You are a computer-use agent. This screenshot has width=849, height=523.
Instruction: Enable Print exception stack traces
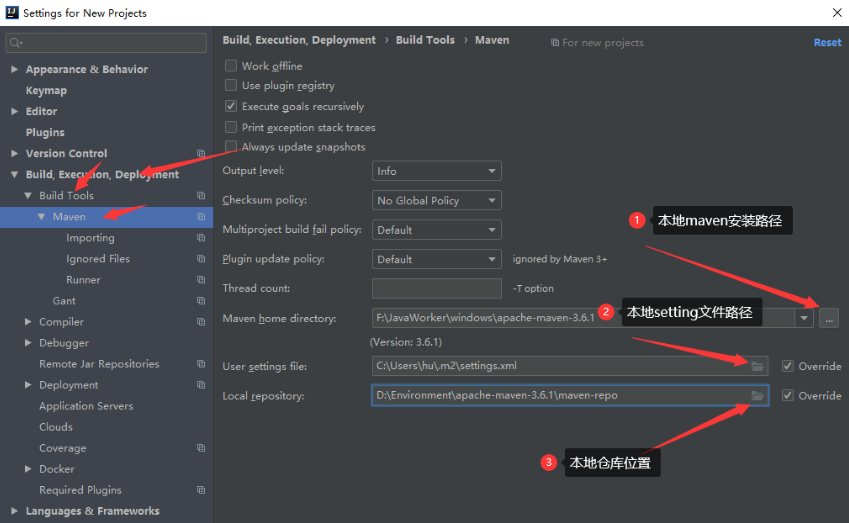click(231, 127)
